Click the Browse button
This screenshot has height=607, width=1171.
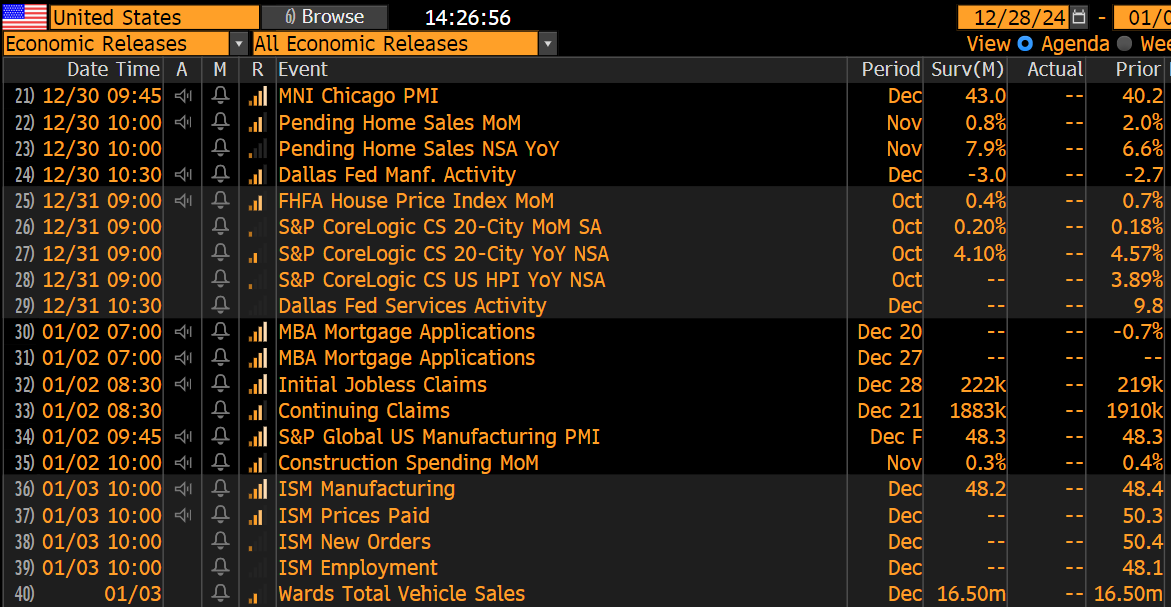pos(324,16)
